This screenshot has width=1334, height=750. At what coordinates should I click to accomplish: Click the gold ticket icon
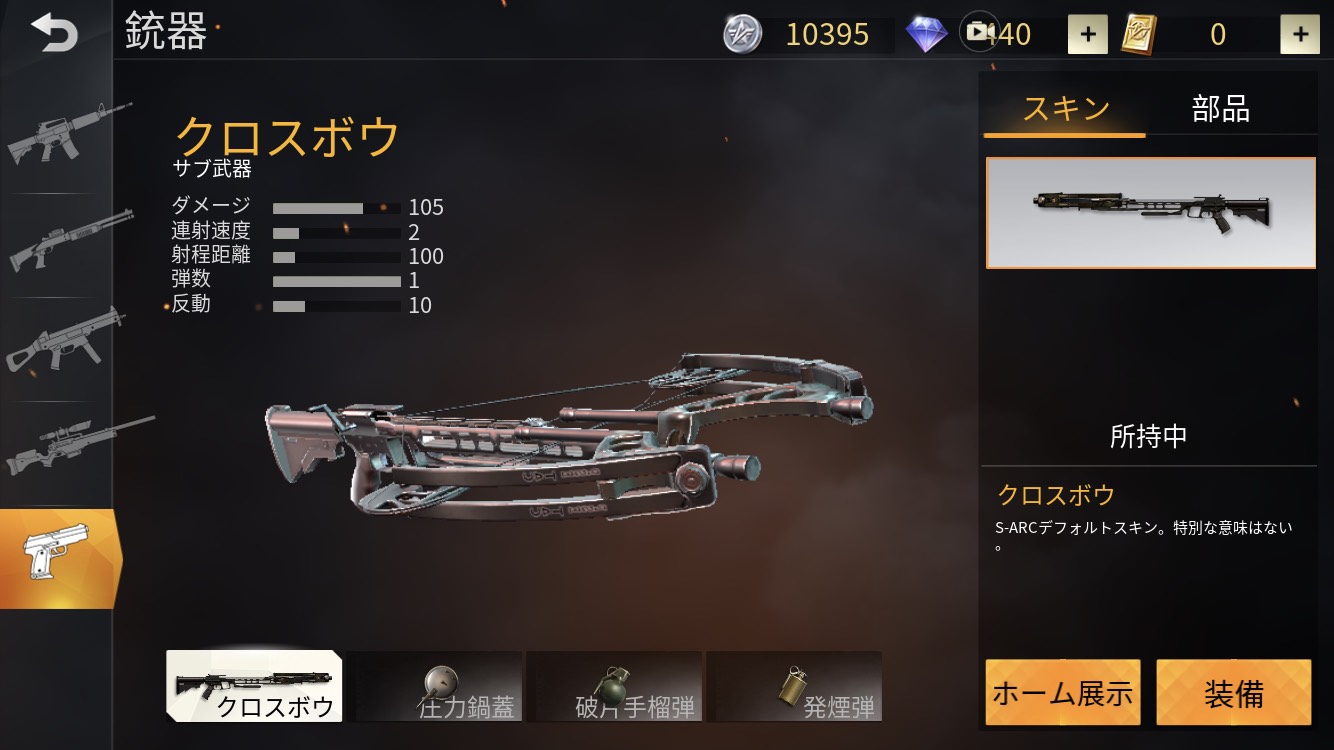coord(1139,35)
